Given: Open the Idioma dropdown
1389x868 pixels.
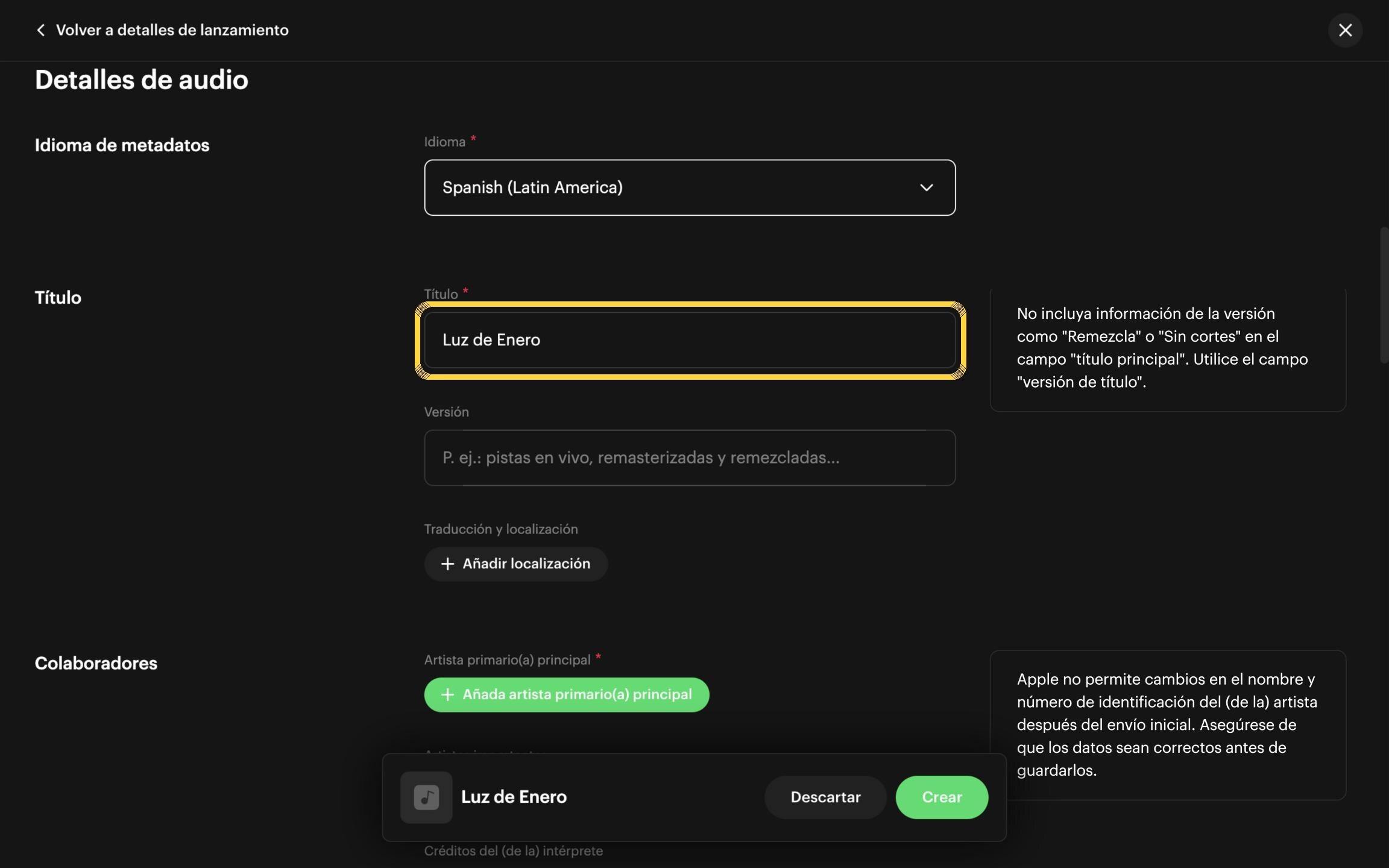Looking at the screenshot, I should point(690,187).
